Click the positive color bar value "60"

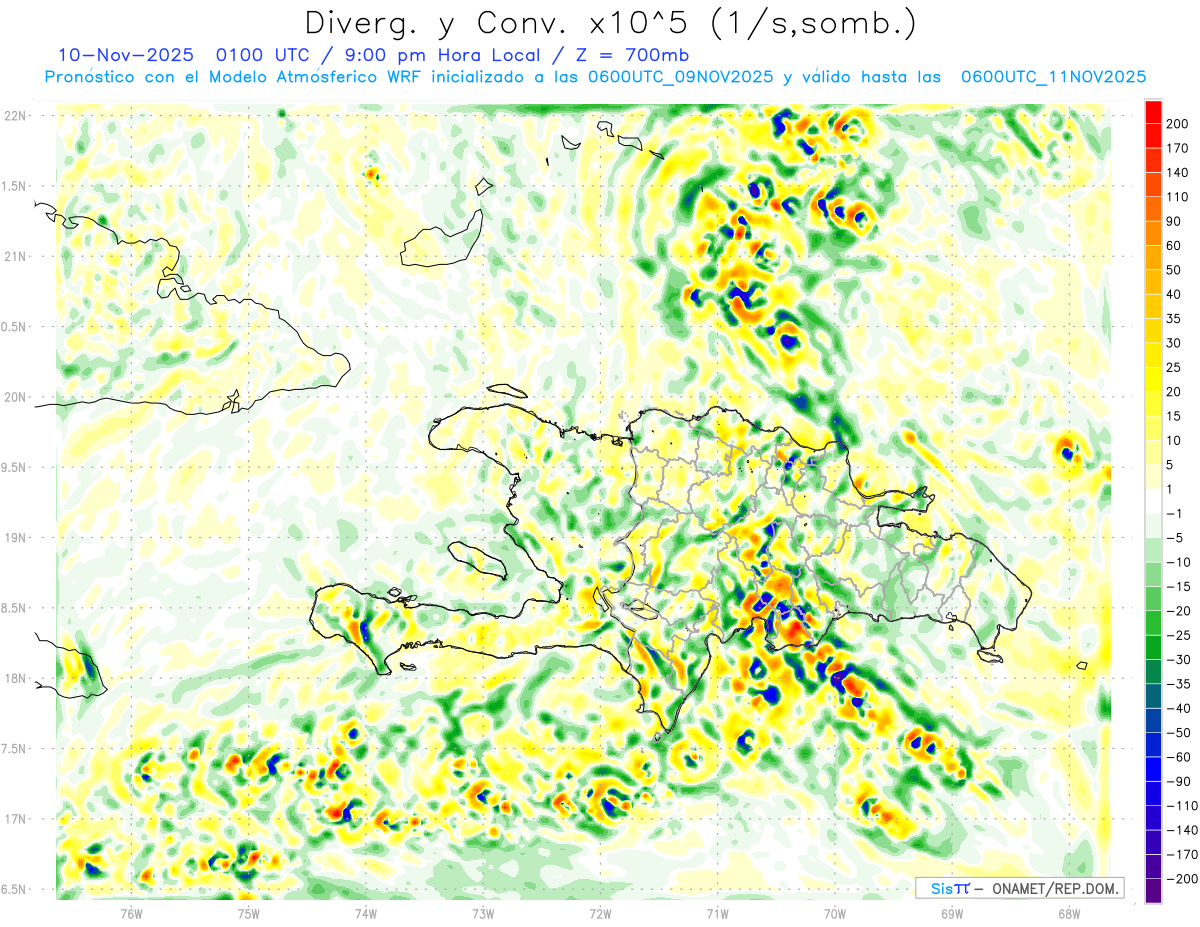[1174, 246]
